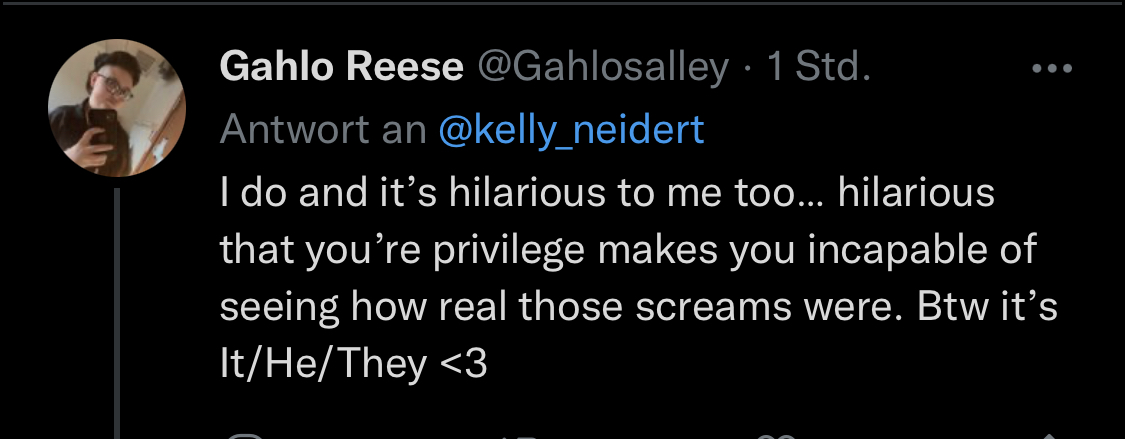Click the separator dot before '1 Std.'
The width and height of the screenshot is (1125, 439).
click(748, 69)
